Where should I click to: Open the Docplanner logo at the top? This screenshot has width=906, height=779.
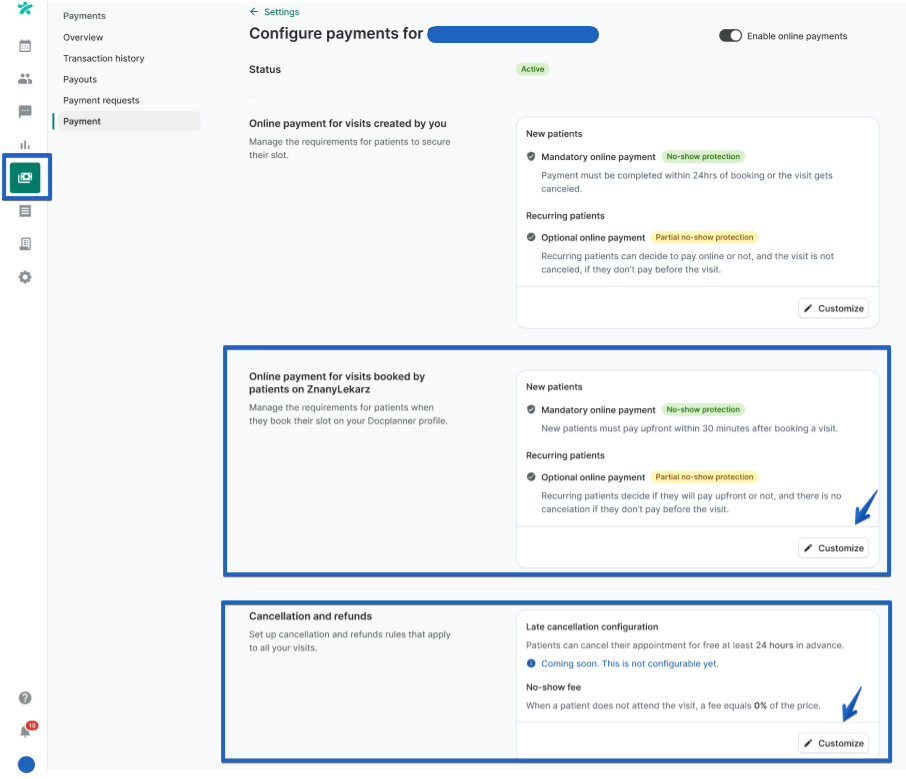tap(25, 9)
